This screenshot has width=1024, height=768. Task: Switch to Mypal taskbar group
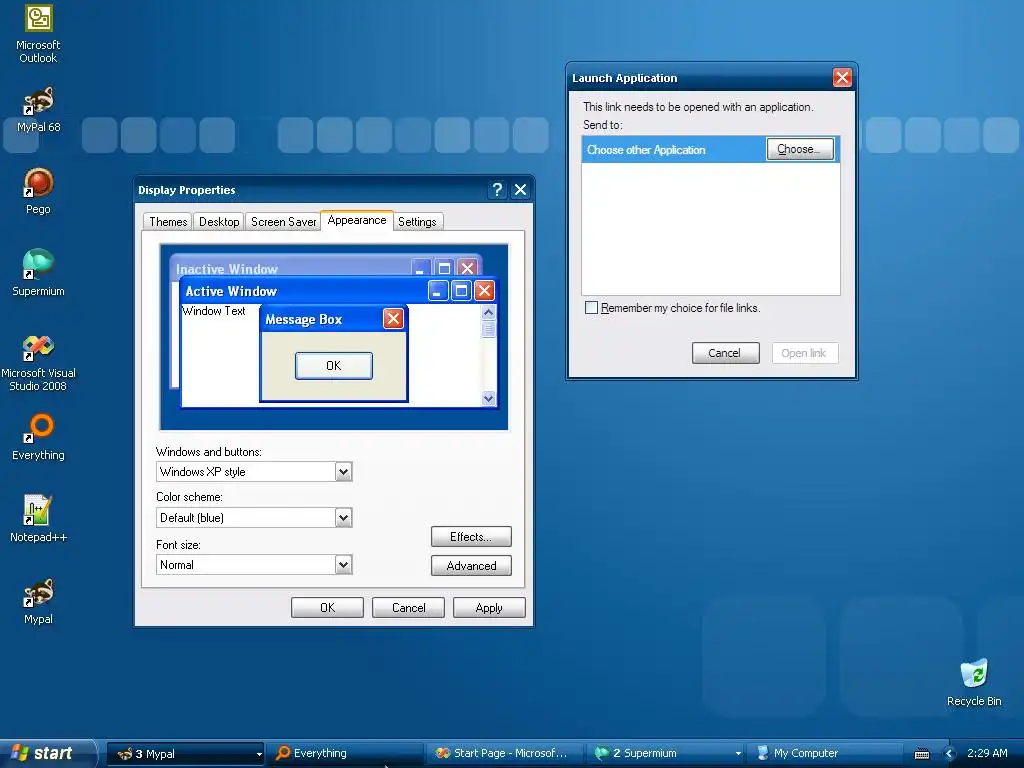click(185, 754)
